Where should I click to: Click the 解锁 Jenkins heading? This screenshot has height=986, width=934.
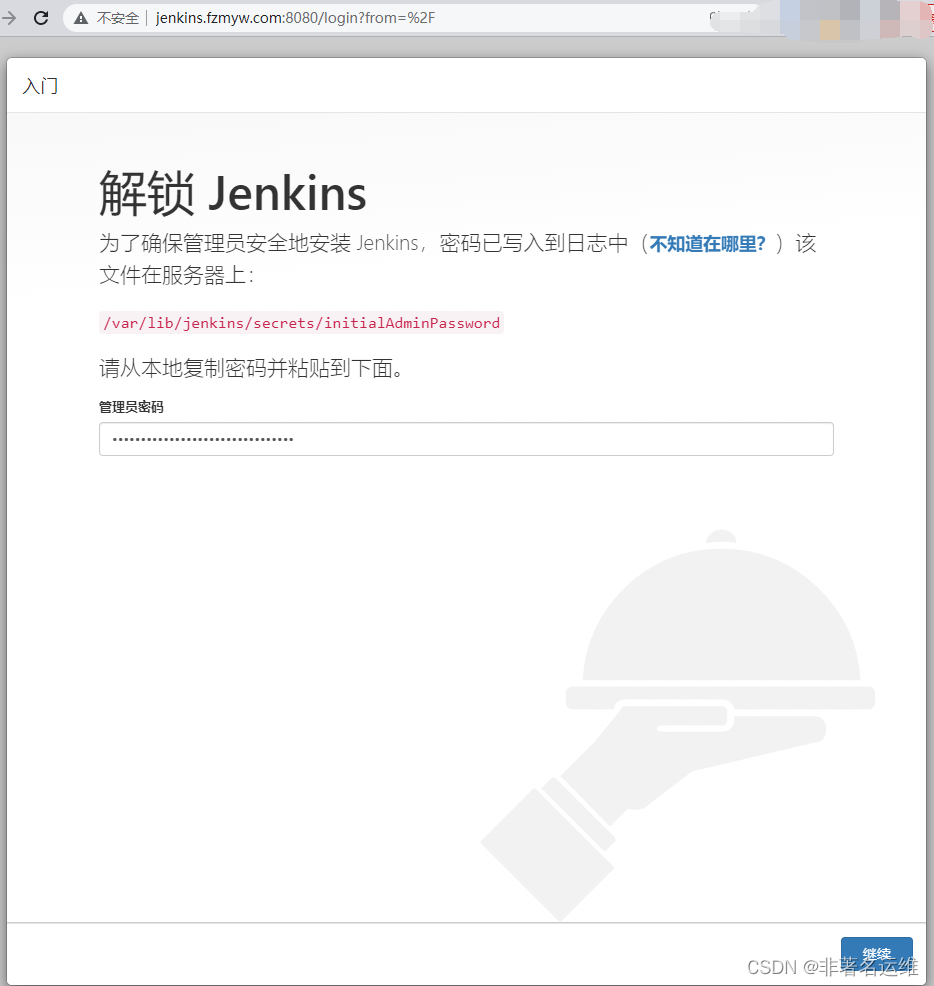233,193
